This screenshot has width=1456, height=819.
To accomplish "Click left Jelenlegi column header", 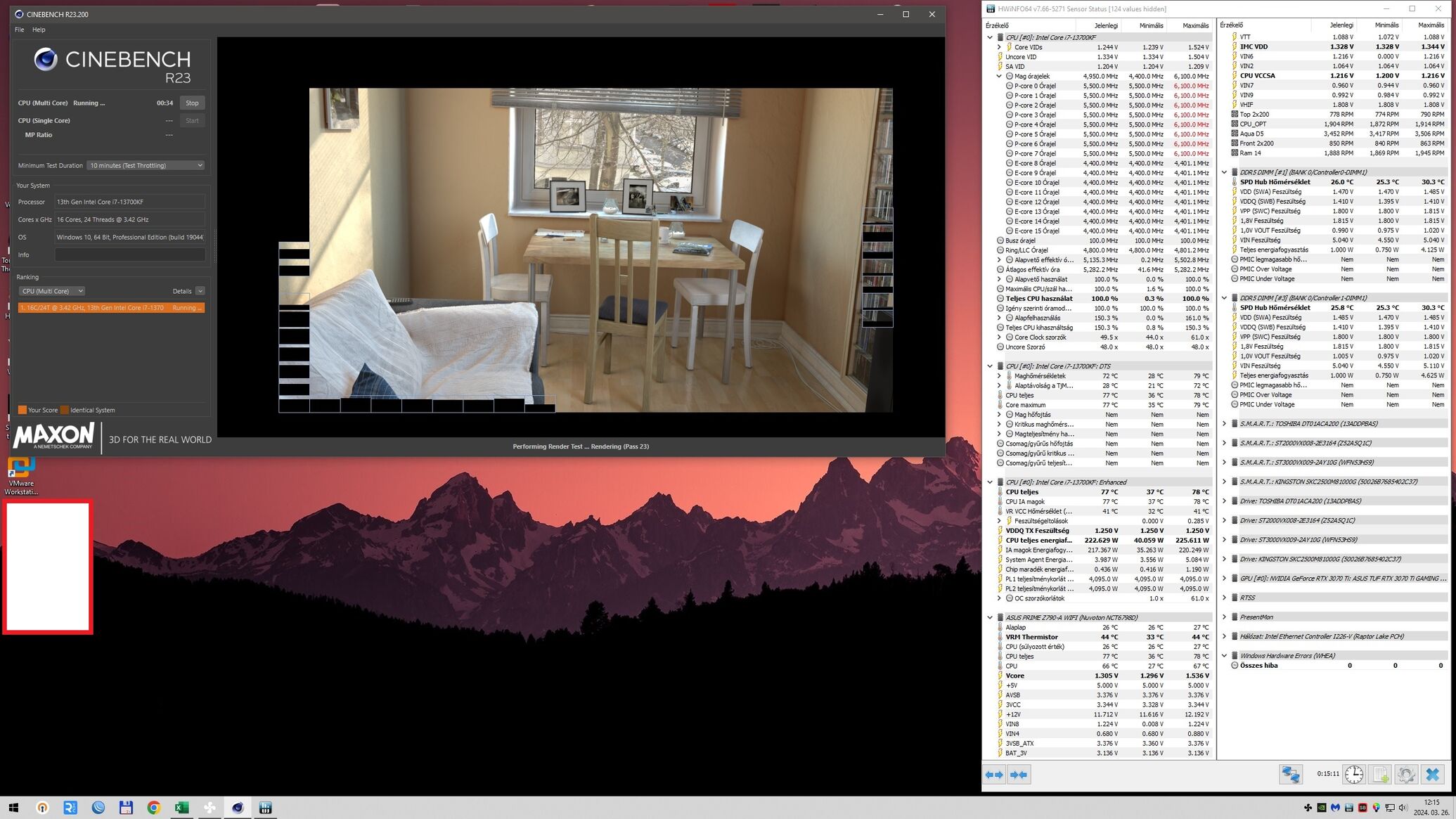I will pos(1098,25).
